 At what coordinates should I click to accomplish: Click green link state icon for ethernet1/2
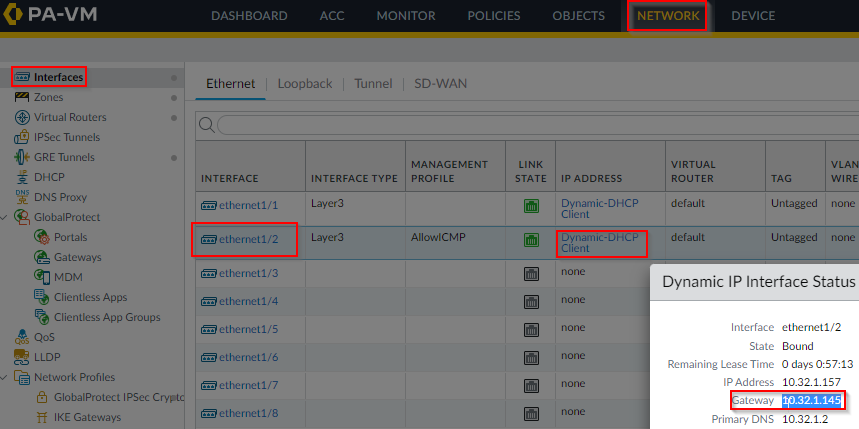tap(531, 240)
